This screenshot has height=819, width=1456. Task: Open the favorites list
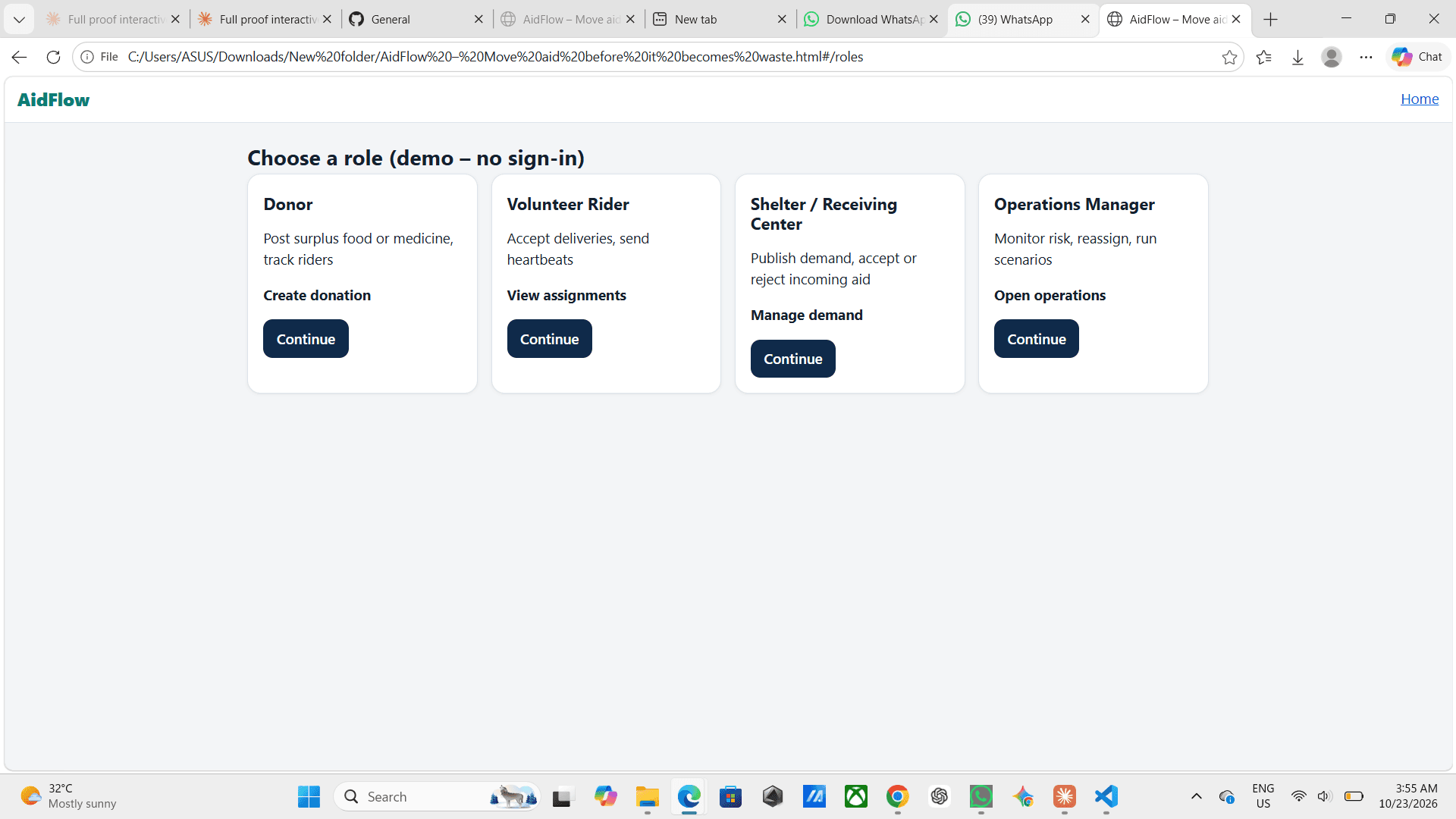1263,57
